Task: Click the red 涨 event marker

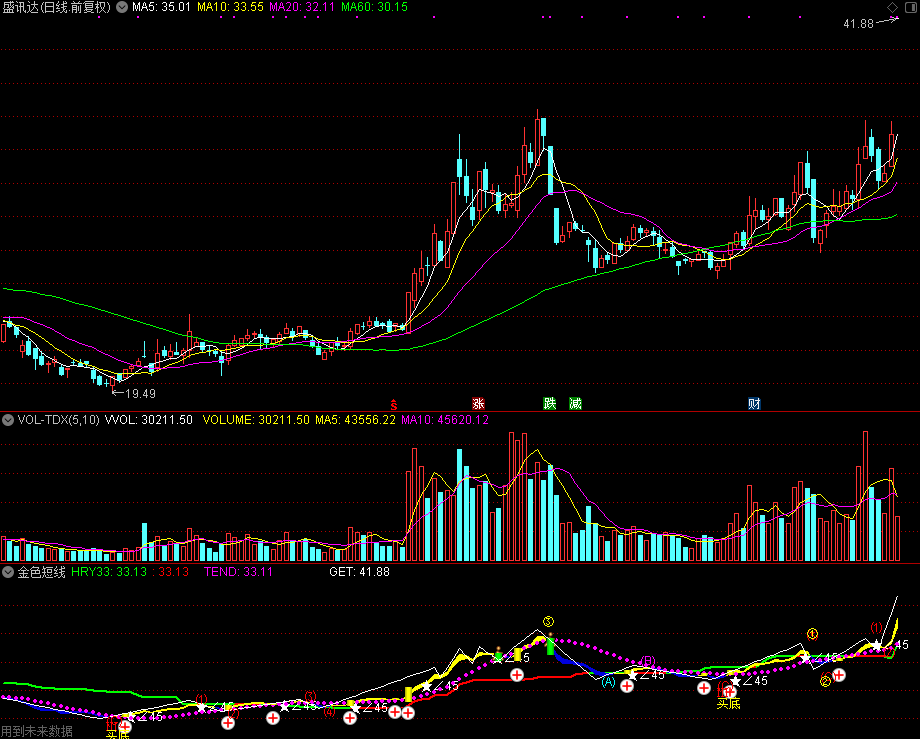Action: pyautogui.click(x=478, y=404)
